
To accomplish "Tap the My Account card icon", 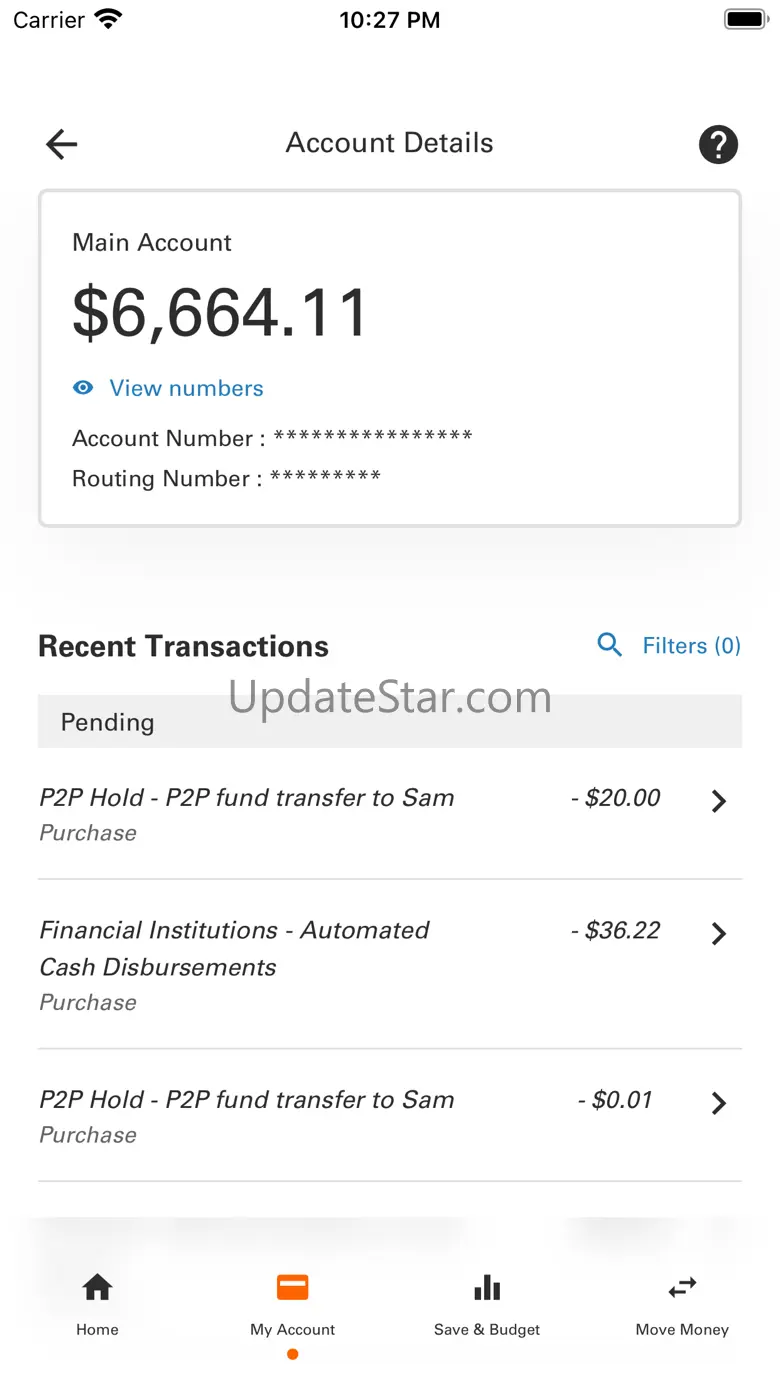I will coord(292,1287).
